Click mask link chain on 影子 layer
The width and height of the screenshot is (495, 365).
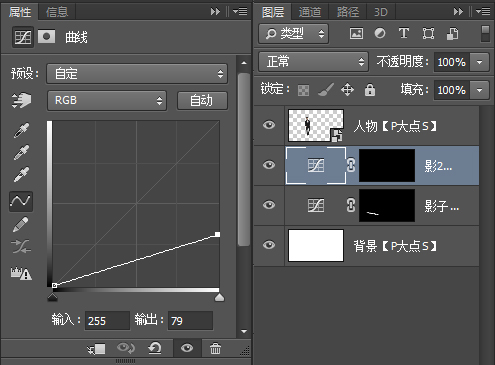pyautogui.click(x=351, y=205)
